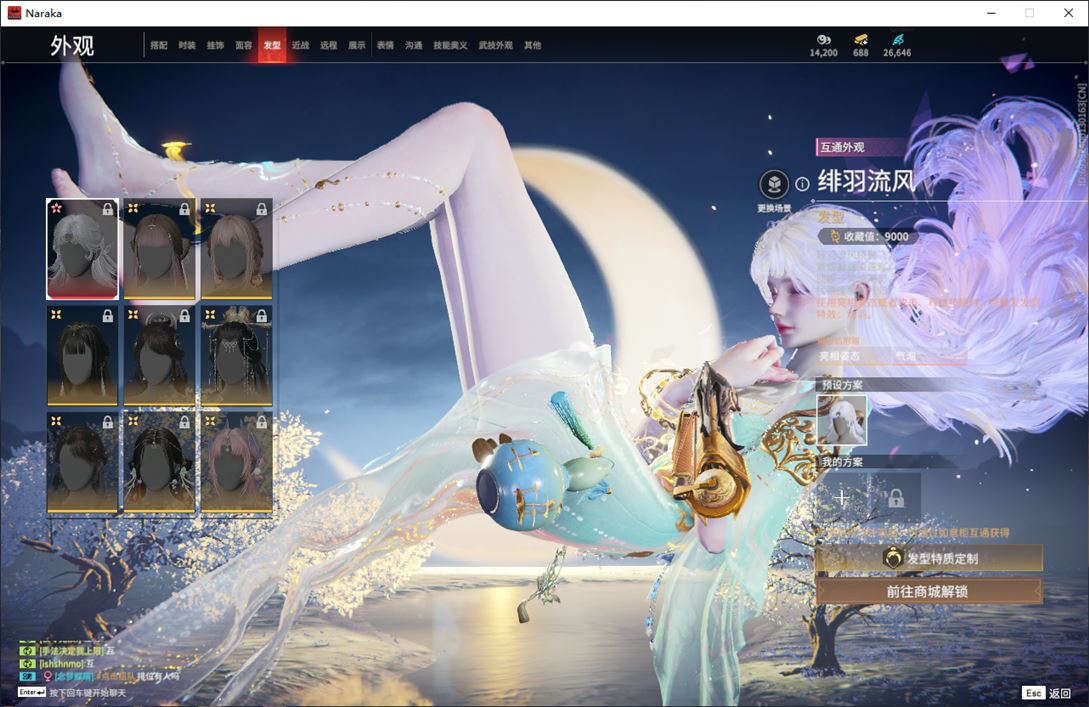Open the 面容 tab
This screenshot has width=1089, height=707.
[x=243, y=46]
